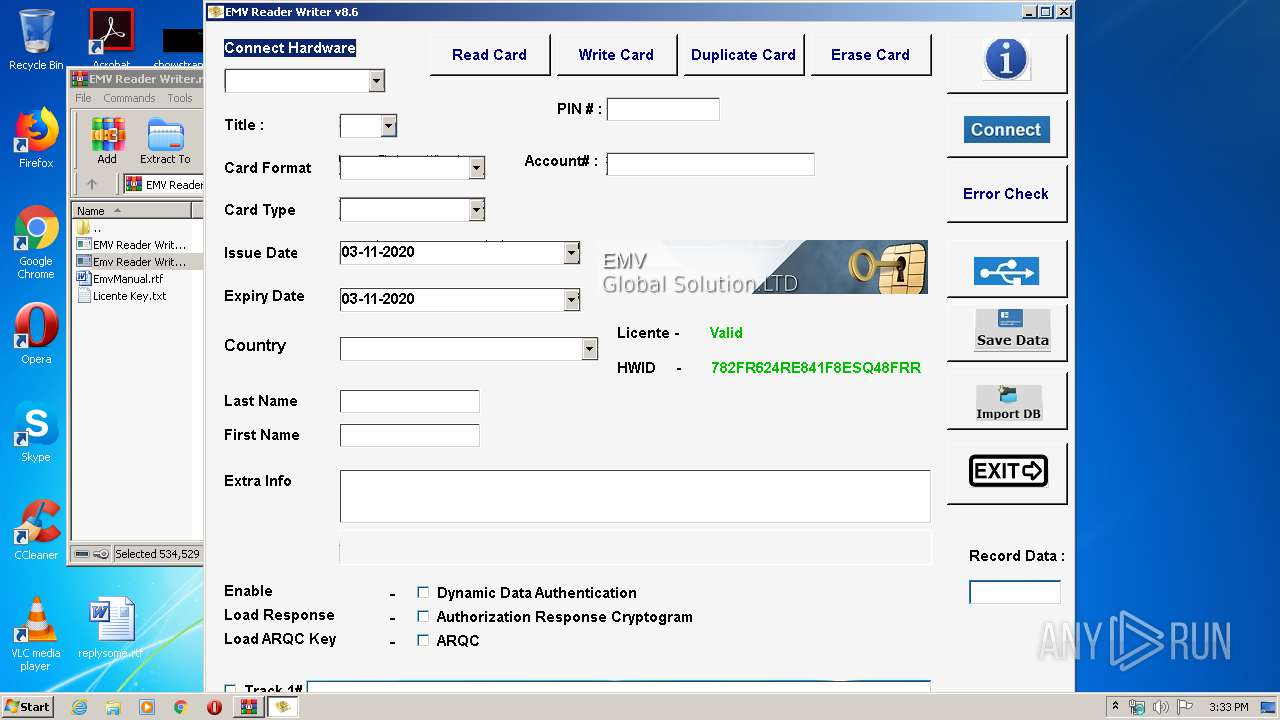This screenshot has width=1280, height=720.
Task: Open Opera taskbar icon
Action: pos(214,707)
